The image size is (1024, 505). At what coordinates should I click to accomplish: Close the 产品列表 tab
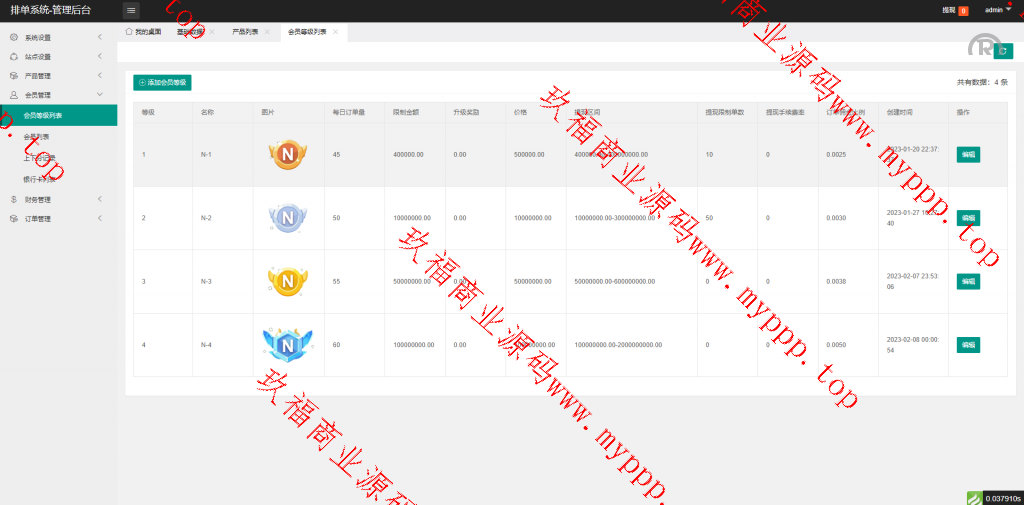[266, 32]
